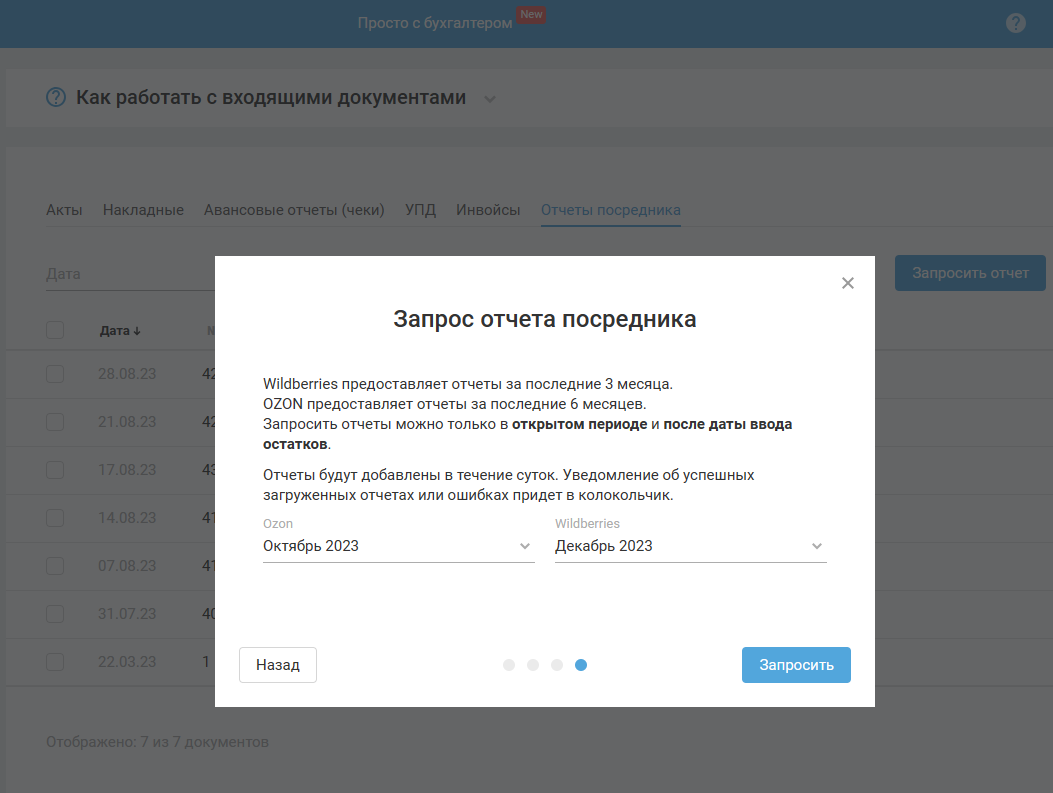Switch to Накладные tab
Screen dimensions: 1053x793
pyautogui.click(x=143, y=210)
